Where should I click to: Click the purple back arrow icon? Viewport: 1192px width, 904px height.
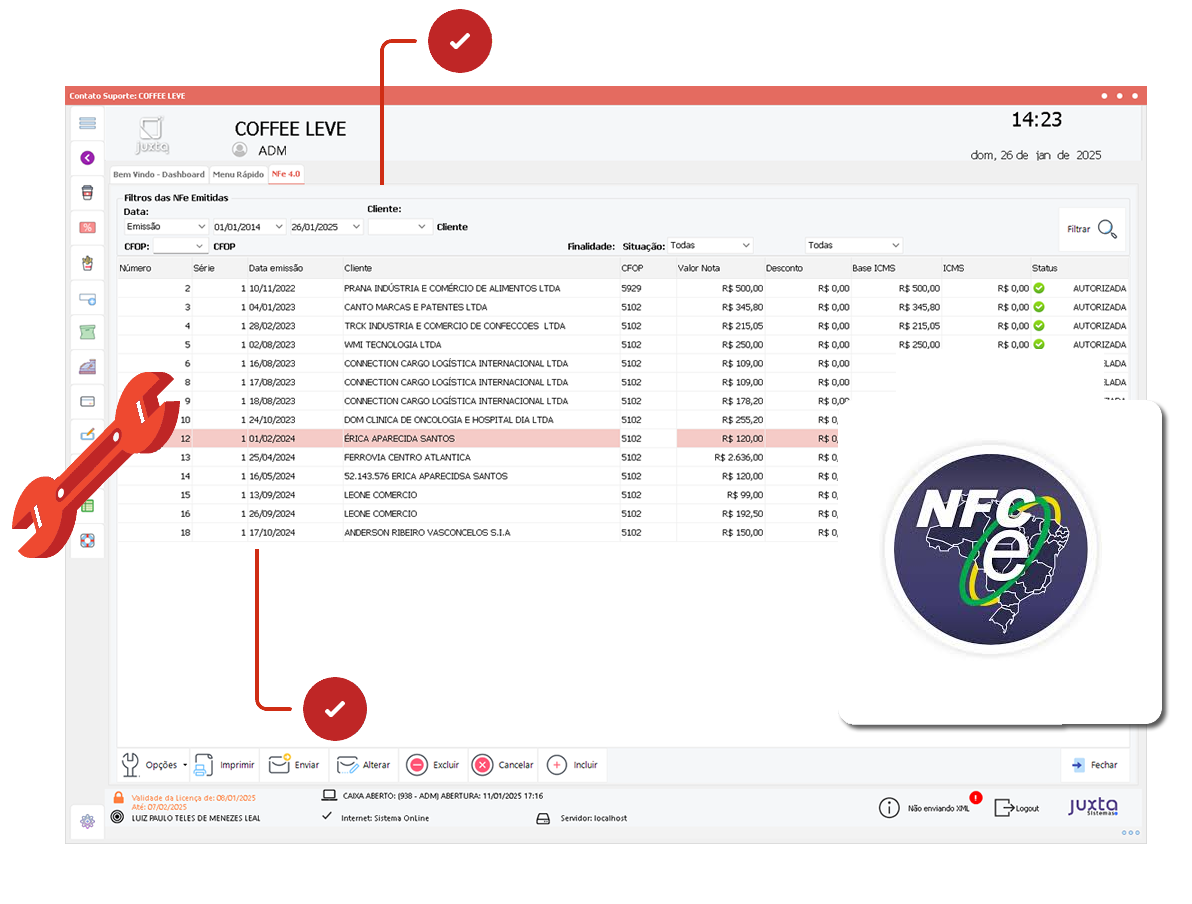pyautogui.click(x=88, y=158)
